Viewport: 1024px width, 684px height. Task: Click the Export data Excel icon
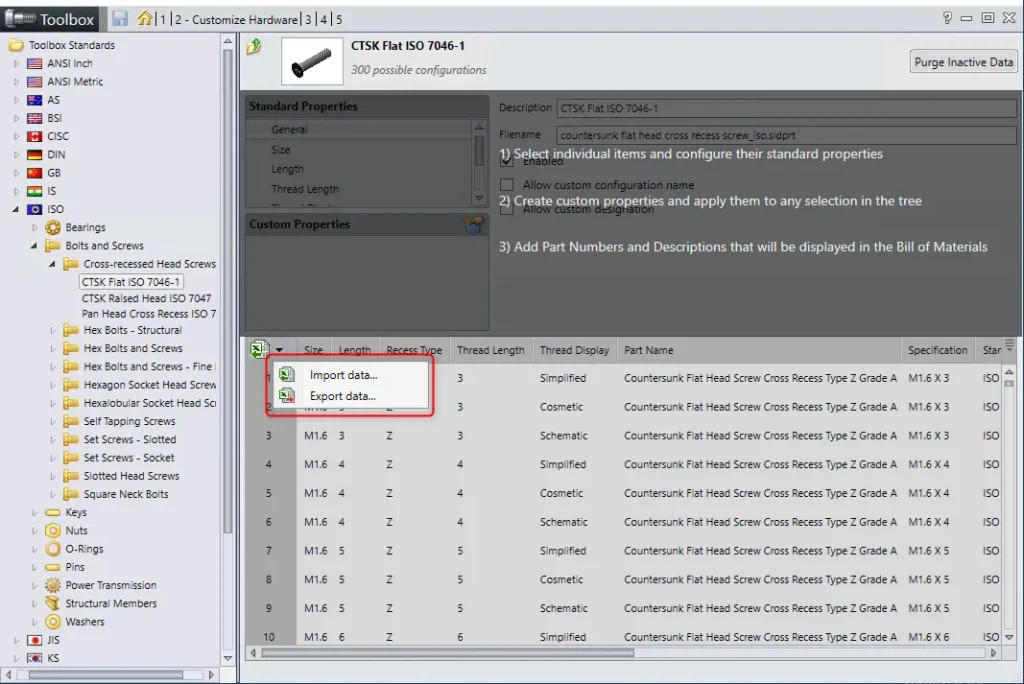click(x=287, y=395)
